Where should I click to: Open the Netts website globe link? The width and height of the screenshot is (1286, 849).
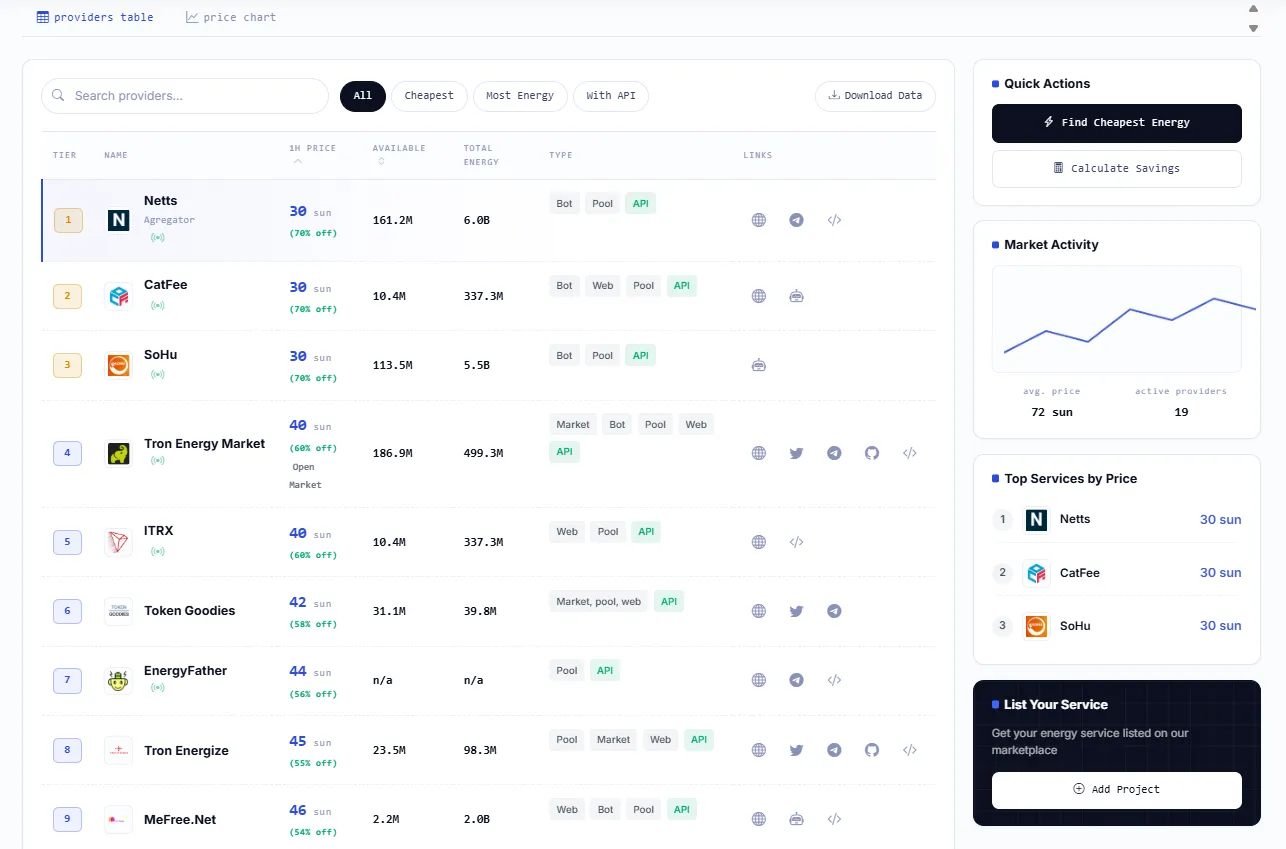759,220
